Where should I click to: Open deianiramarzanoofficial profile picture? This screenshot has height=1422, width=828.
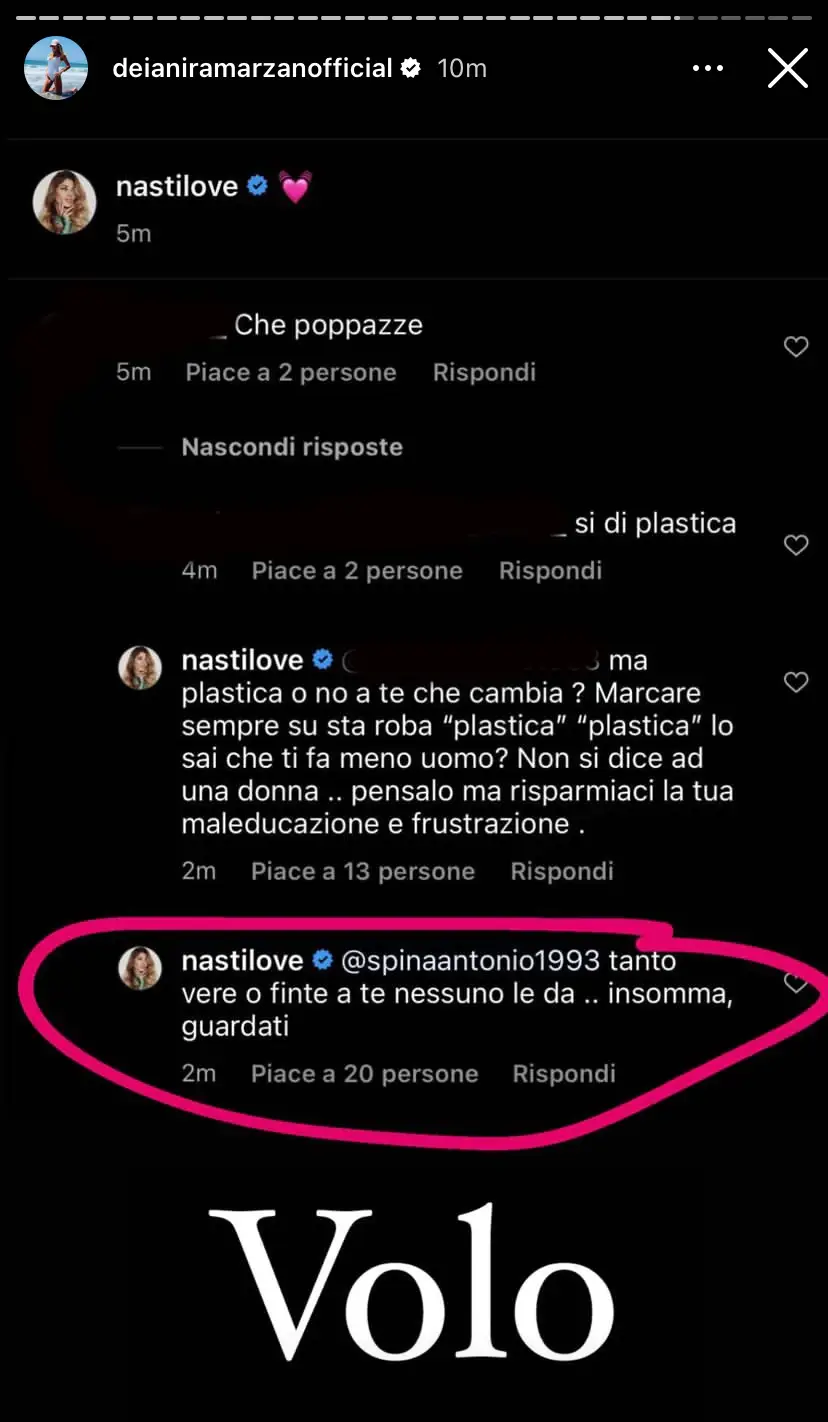pos(56,68)
